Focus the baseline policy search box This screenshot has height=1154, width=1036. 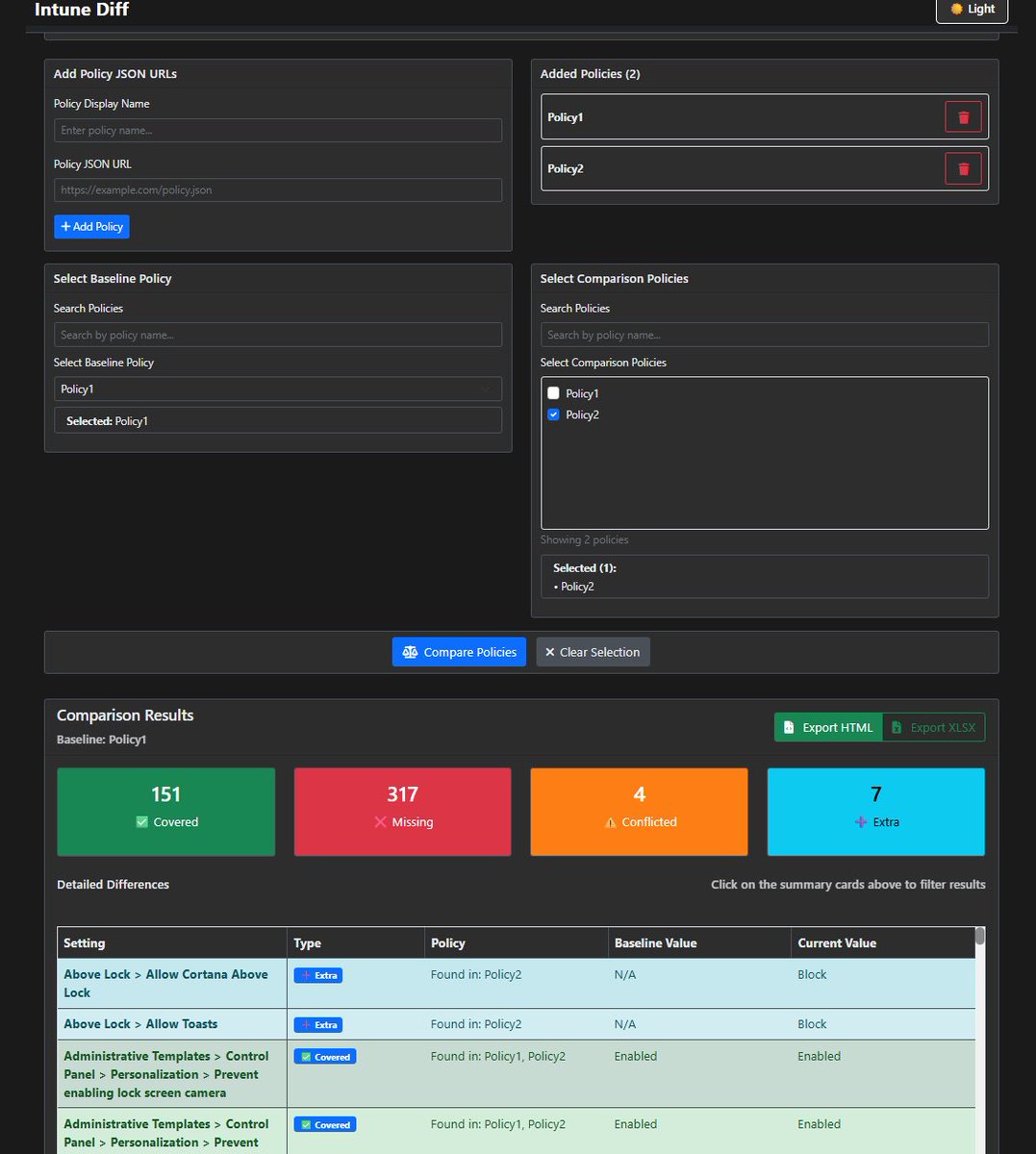277,335
